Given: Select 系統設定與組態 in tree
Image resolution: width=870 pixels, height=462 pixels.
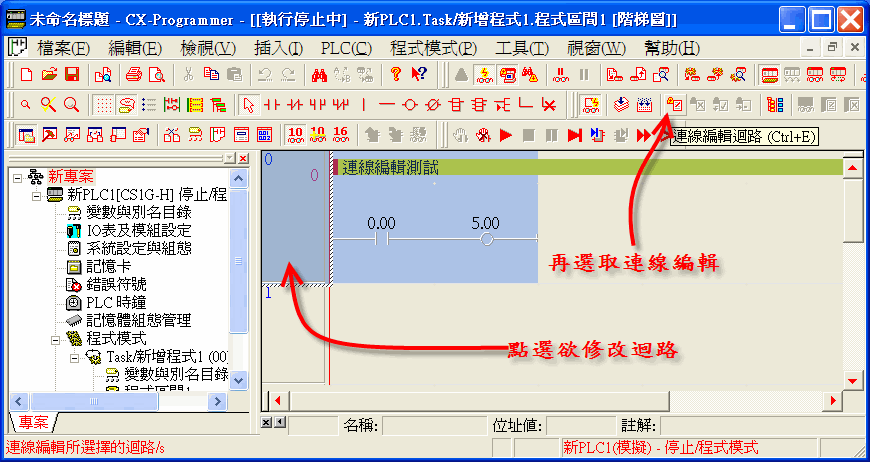Looking at the screenshot, I should point(139,248).
